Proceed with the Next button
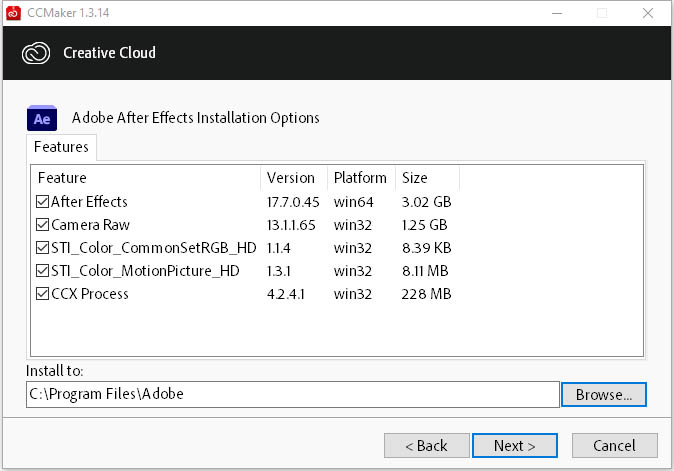This screenshot has width=674, height=471. (514, 445)
